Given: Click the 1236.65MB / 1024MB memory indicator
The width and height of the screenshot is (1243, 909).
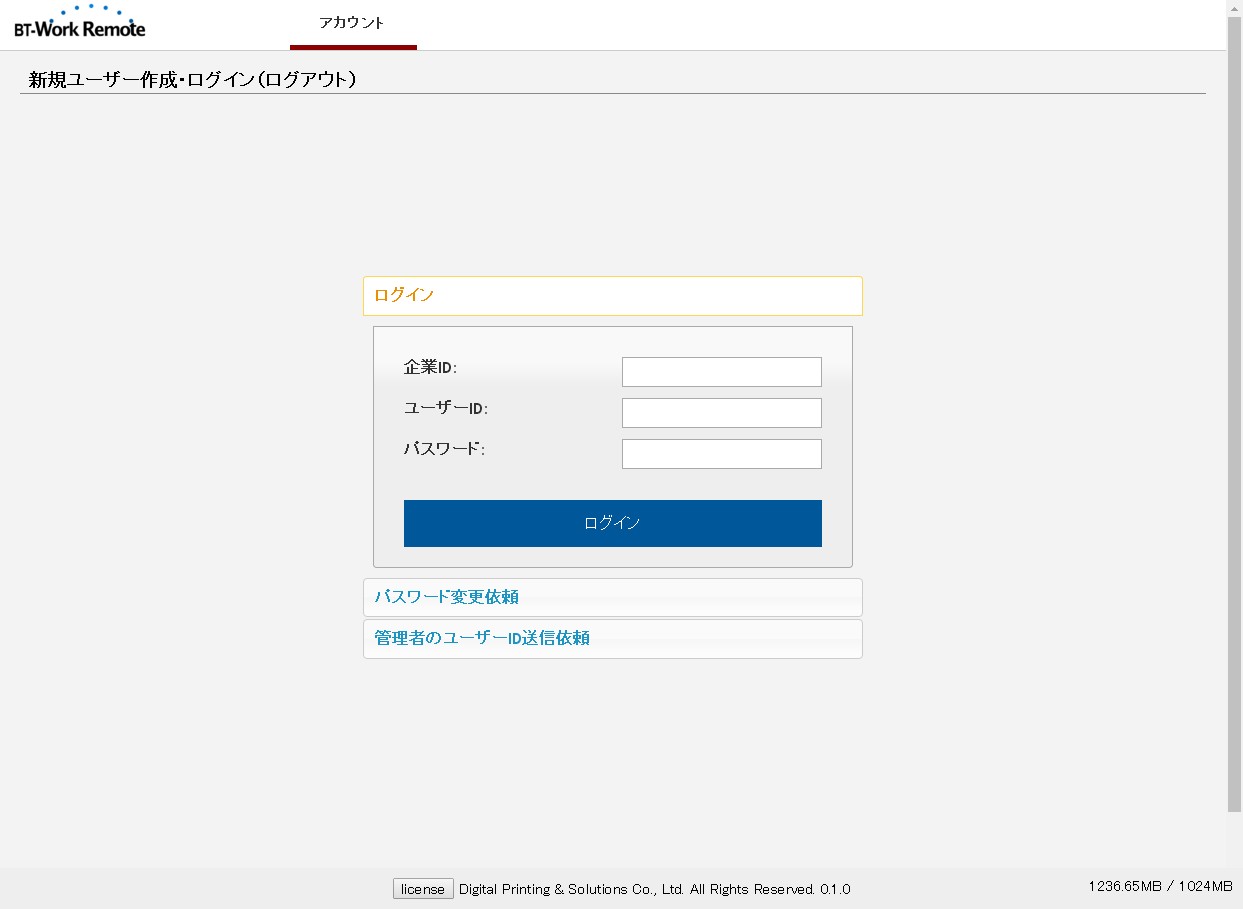Looking at the screenshot, I should (x=1160, y=886).
